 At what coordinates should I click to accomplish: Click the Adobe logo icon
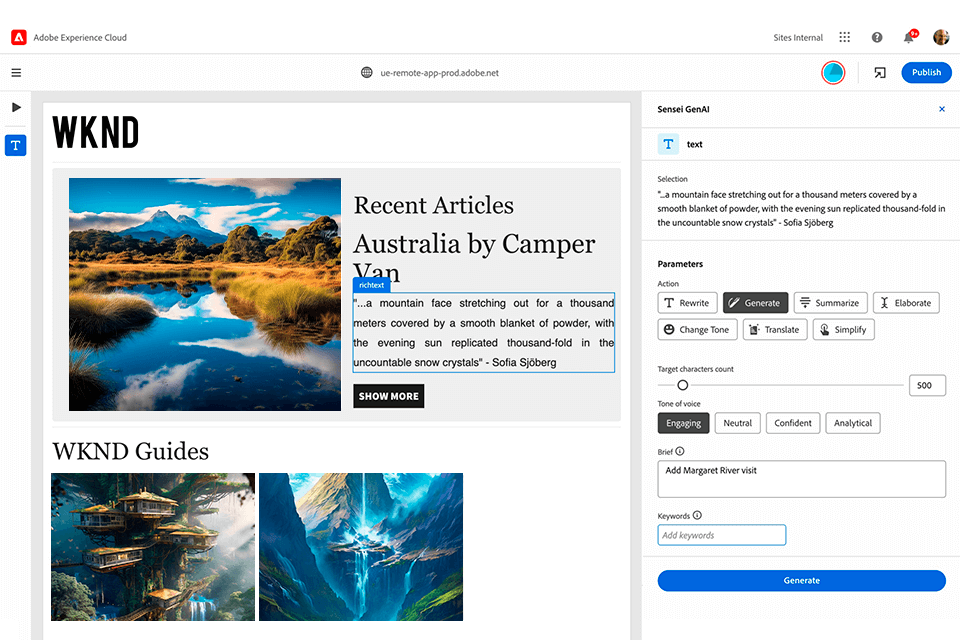tap(19, 37)
